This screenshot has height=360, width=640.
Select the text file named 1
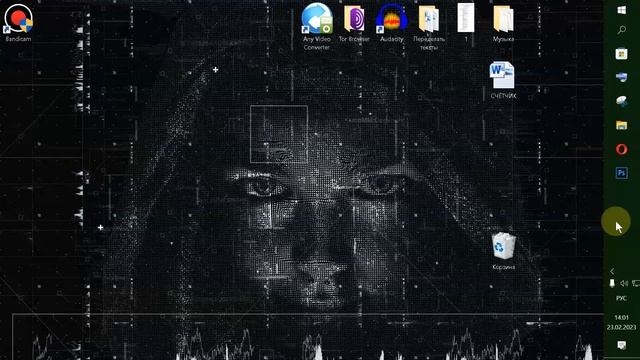(x=466, y=22)
